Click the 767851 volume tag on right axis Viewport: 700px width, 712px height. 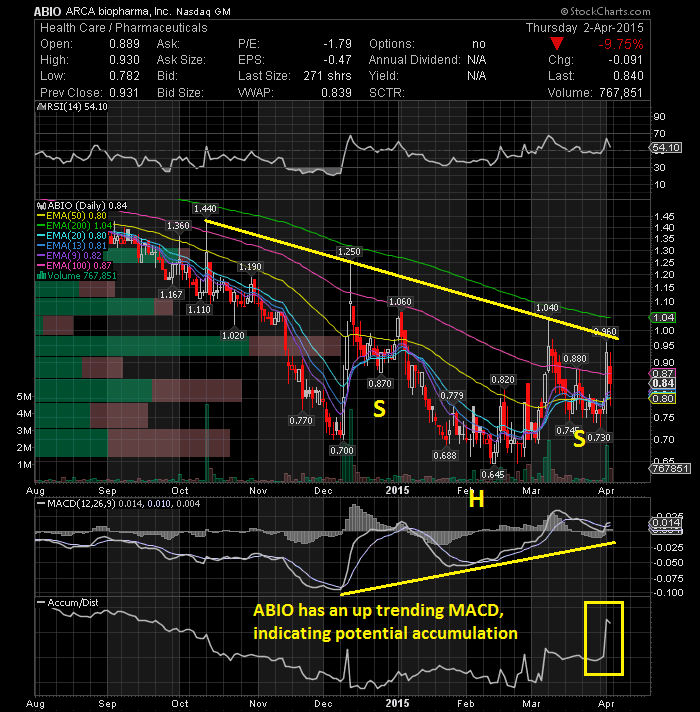[x=670, y=468]
